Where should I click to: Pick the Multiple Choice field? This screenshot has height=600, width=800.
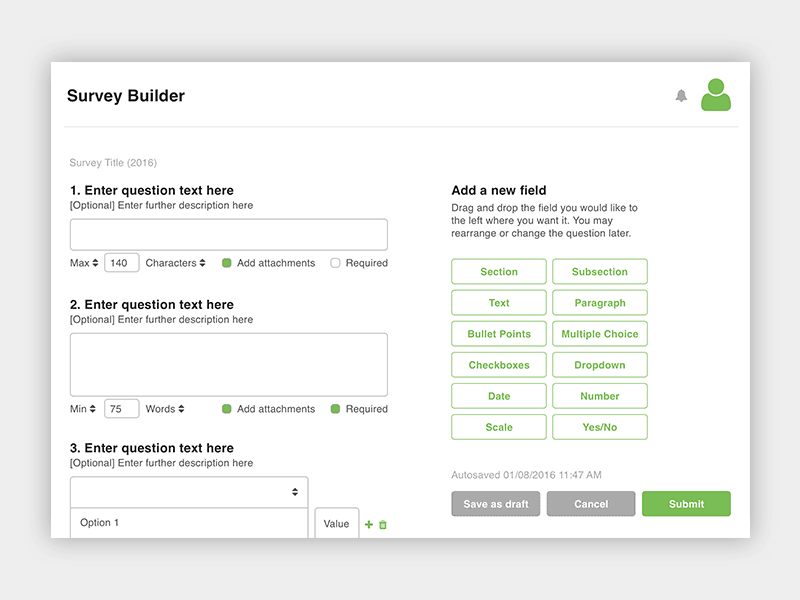click(x=600, y=334)
